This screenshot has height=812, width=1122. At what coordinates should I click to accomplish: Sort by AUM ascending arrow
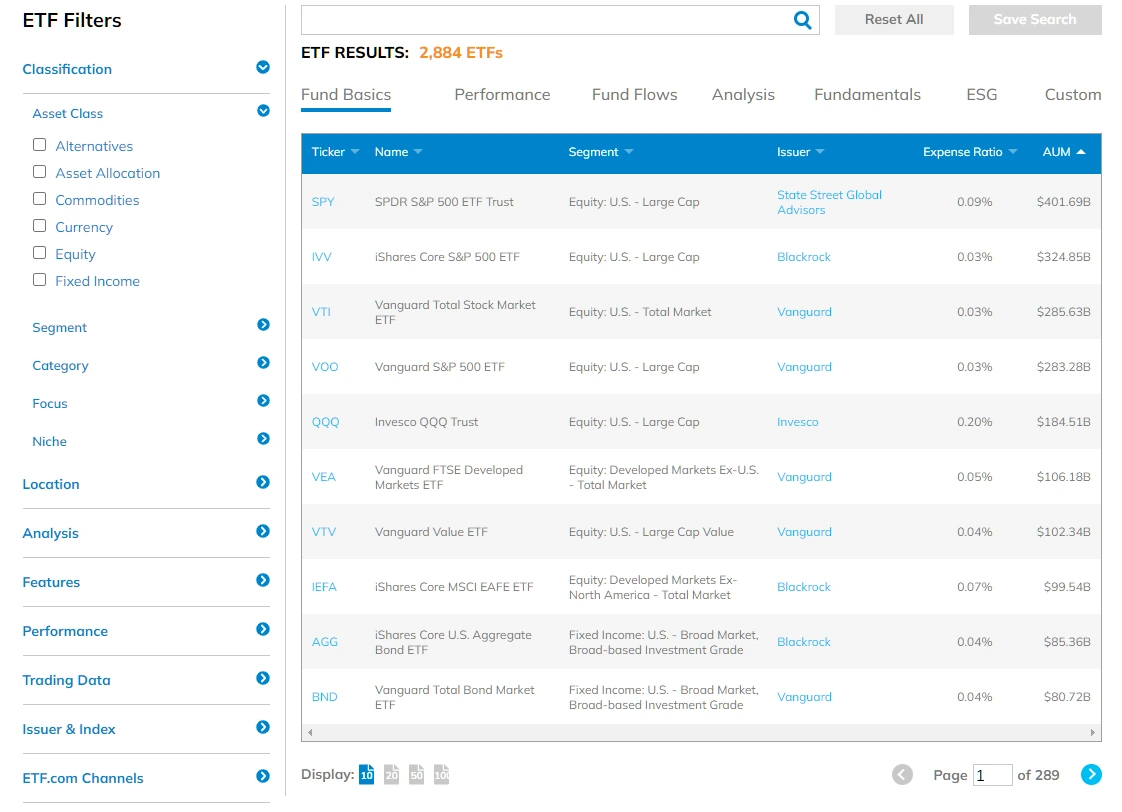point(1081,152)
